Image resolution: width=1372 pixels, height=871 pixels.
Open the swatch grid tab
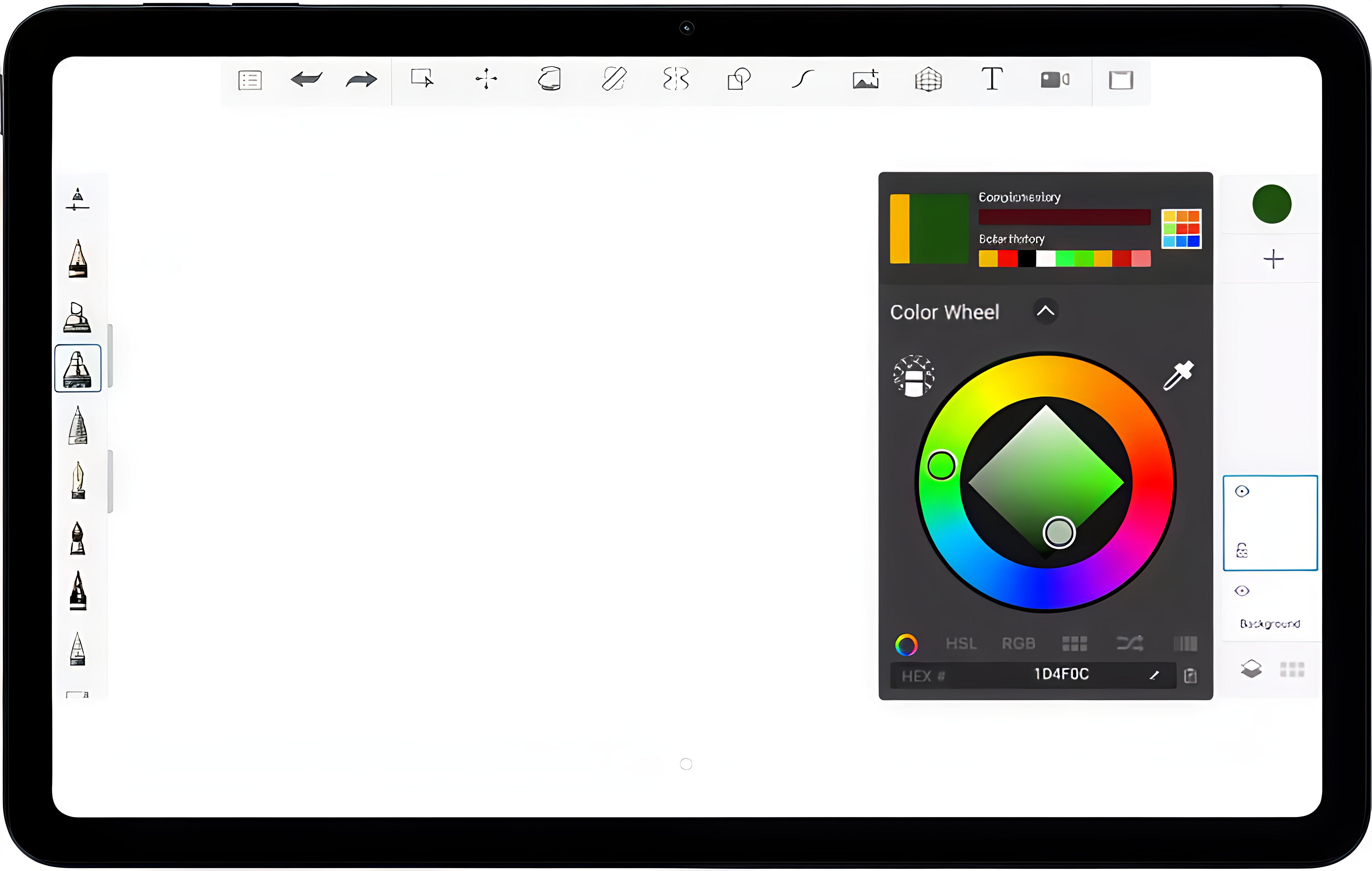click(x=1075, y=644)
